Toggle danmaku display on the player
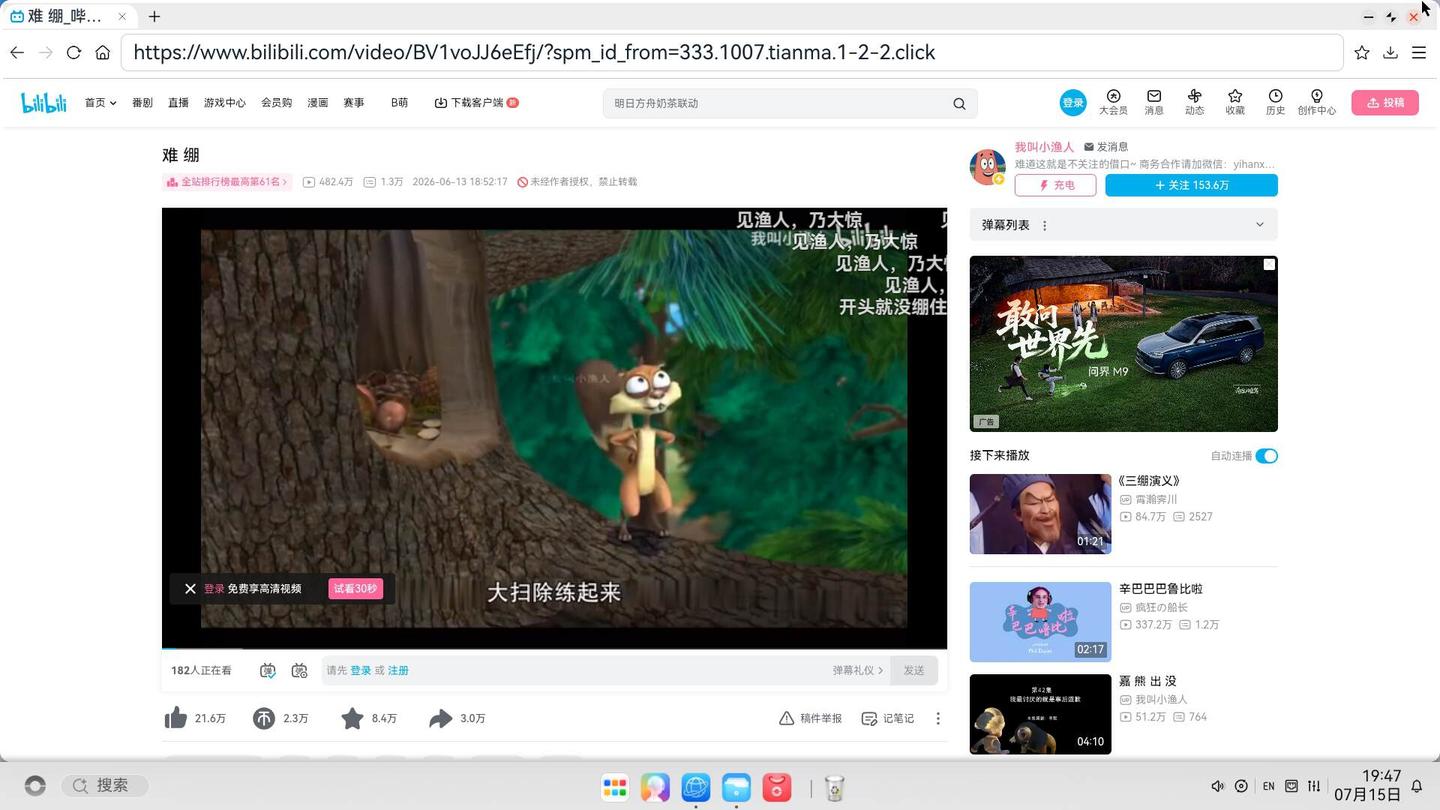The height and width of the screenshot is (810, 1440). tap(267, 670)
